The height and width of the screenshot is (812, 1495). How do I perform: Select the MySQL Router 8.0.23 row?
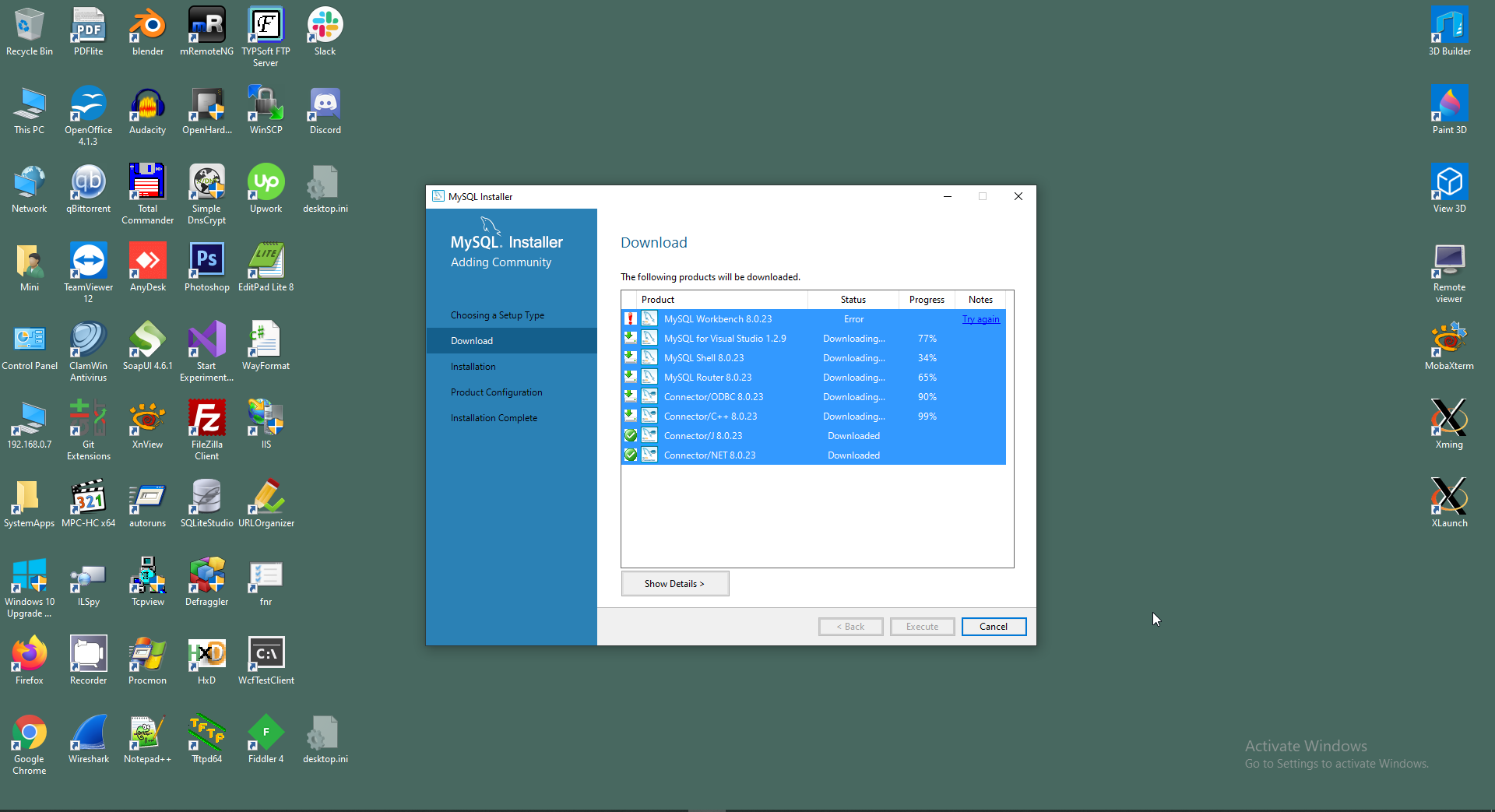click(814, 378)
